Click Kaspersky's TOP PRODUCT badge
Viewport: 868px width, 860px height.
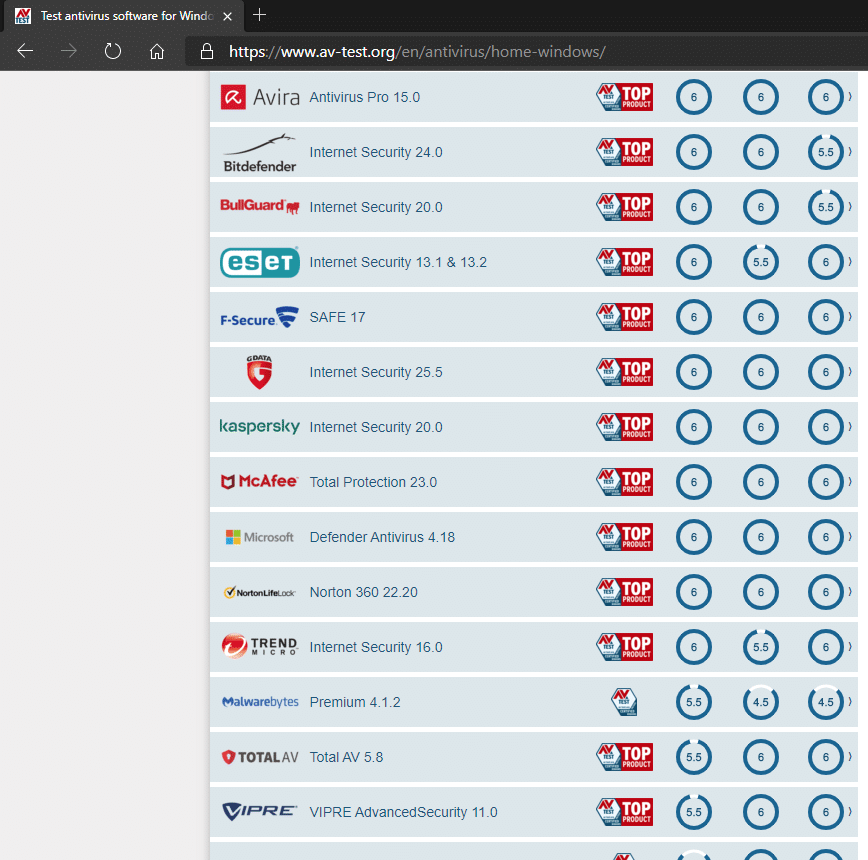(x=624, y=427)
